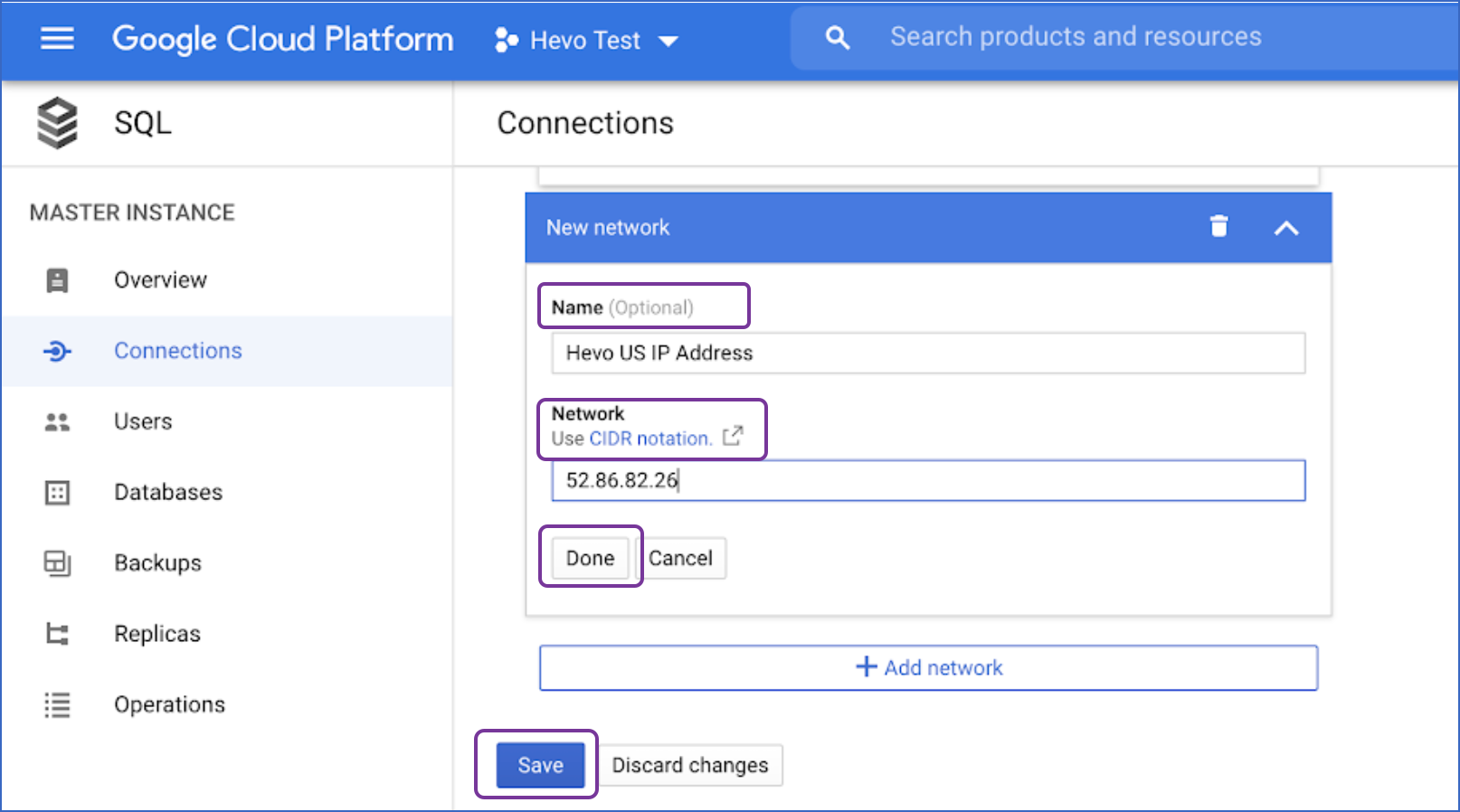This screenshot has height=812, width=1460.
Task: Click the New network panel header
Action: click(x=928, y=228)
